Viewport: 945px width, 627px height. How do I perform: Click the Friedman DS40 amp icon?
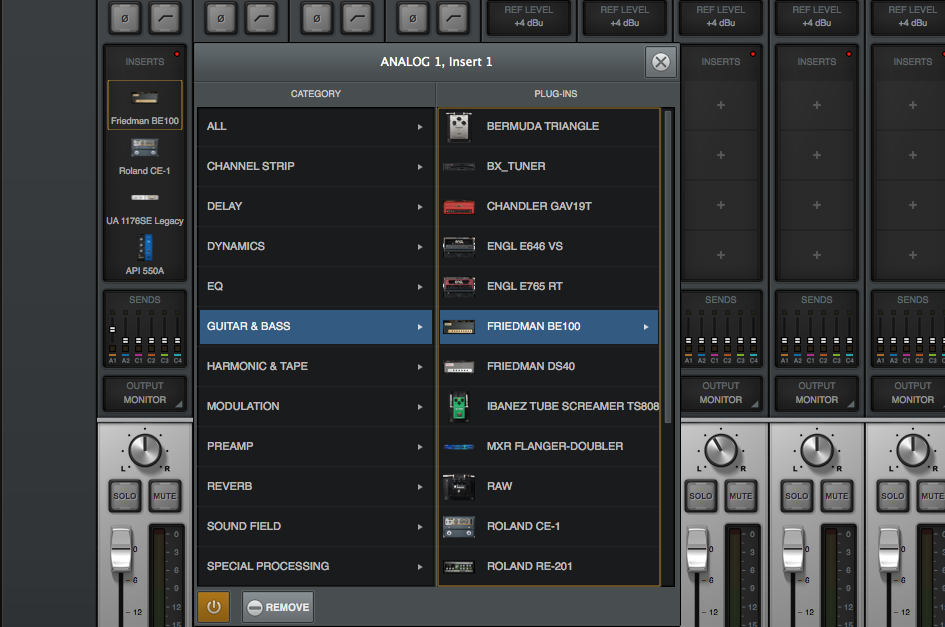[x=459, y=367]
